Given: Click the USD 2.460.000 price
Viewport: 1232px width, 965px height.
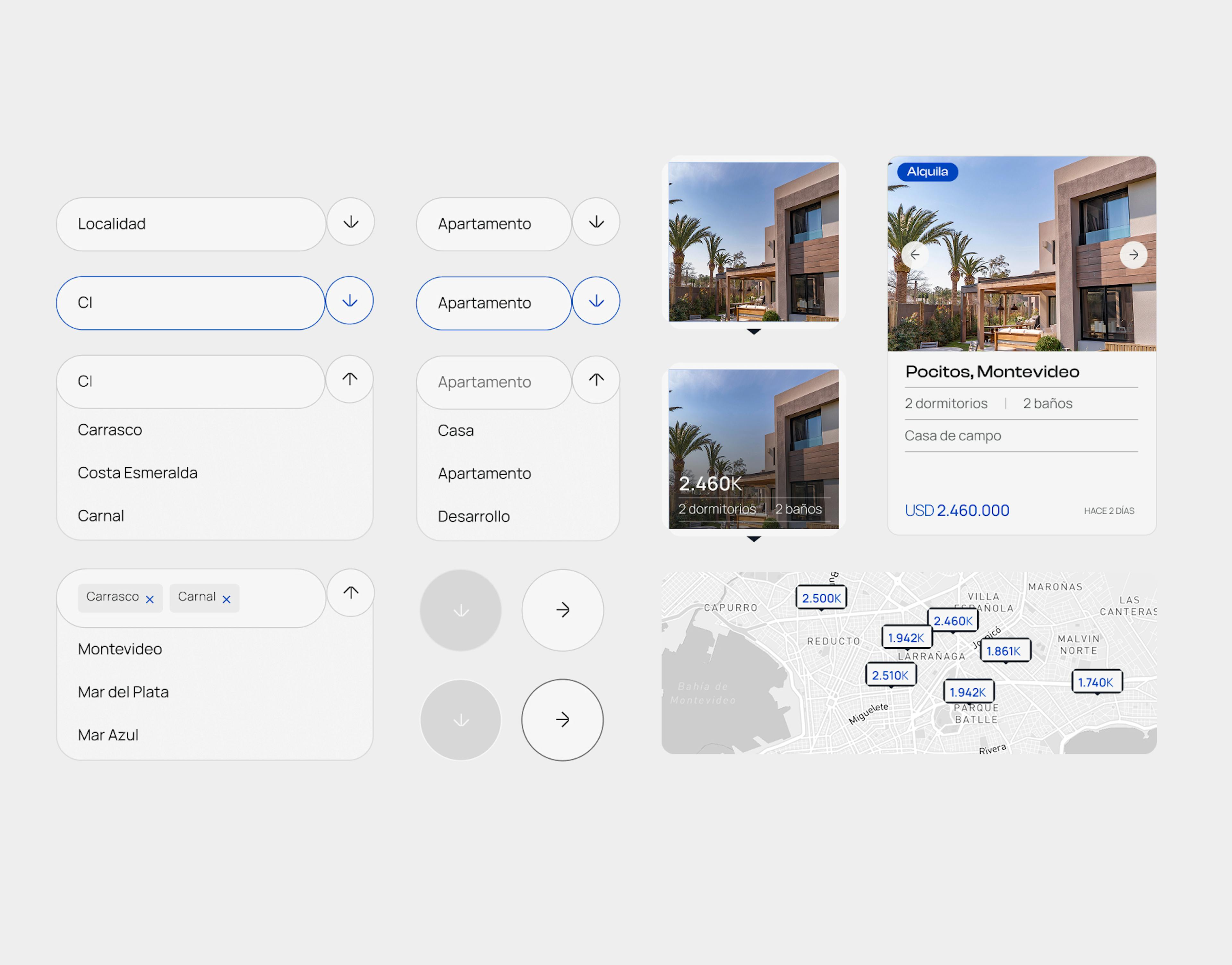Looking at the screenshot, I should click(957, 511).
